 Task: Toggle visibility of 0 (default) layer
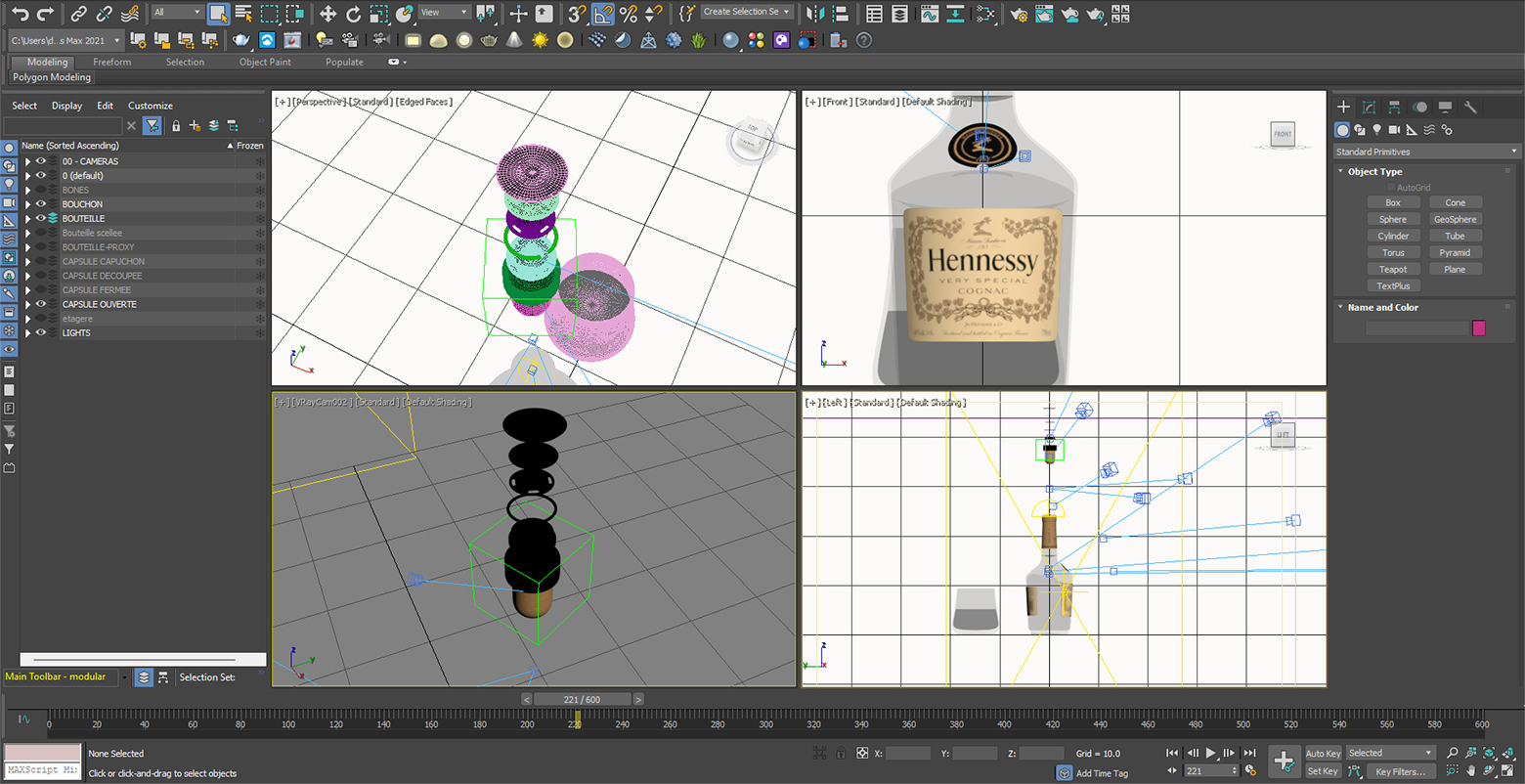click(41, 176)
